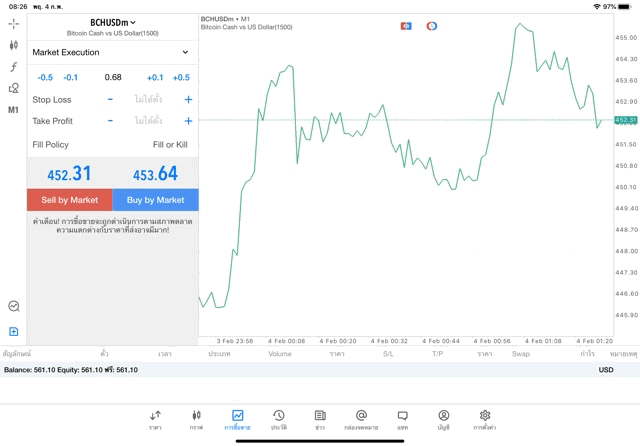Open the drawing objects shapes icon

pyautogui.click(x=13, y=88)
